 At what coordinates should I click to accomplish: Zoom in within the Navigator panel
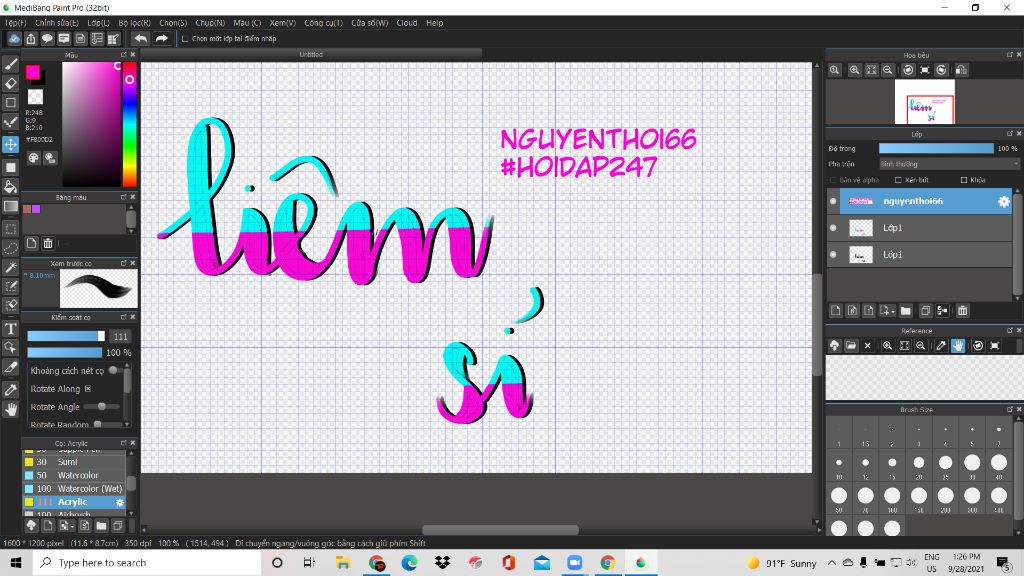point(854,70)
